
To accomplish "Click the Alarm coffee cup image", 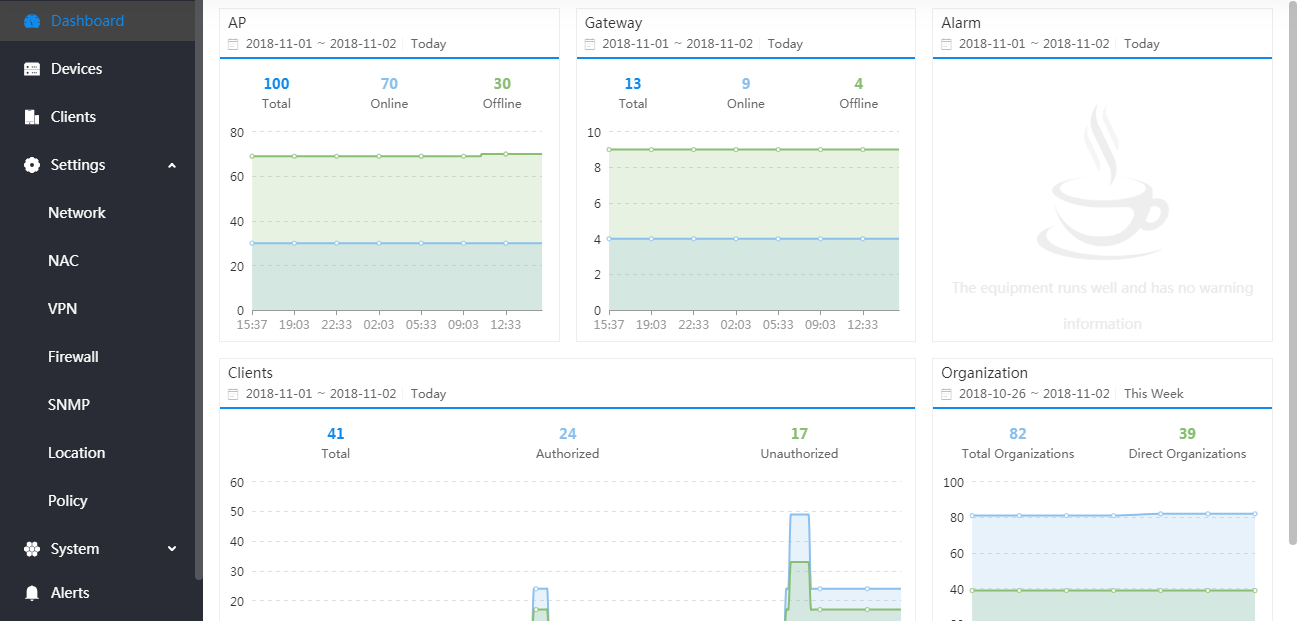I will [x=1102, y=180].
